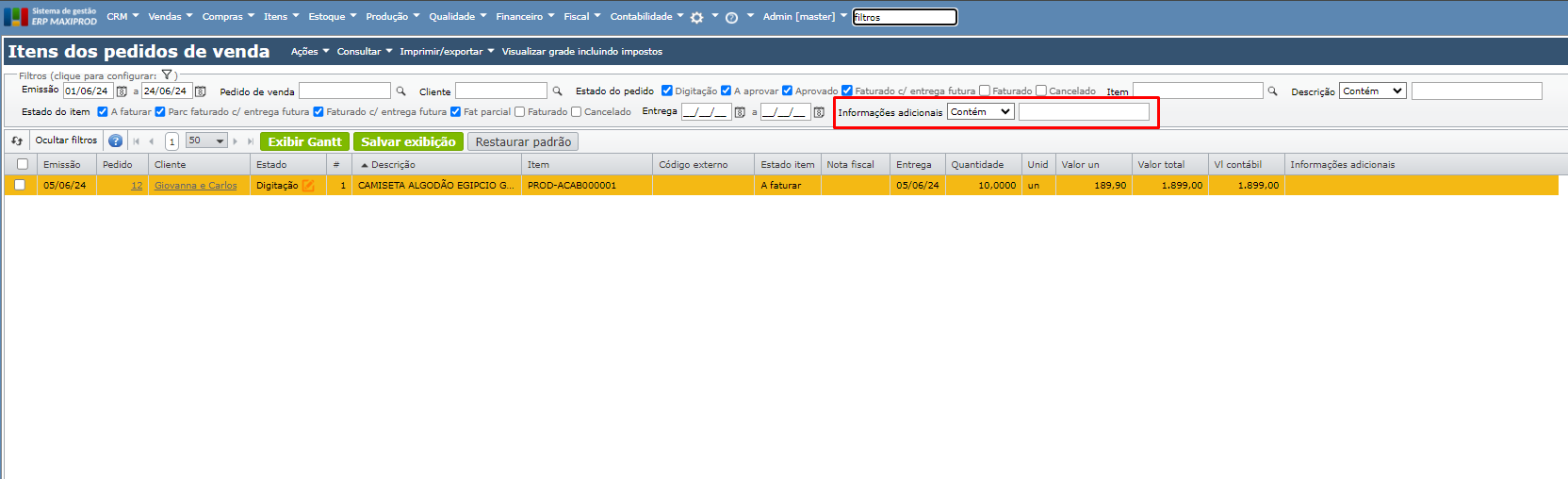Screen dimensions: 1568x479
Task: Expand the Consultar dropdown menu
Action: point(365,52)
